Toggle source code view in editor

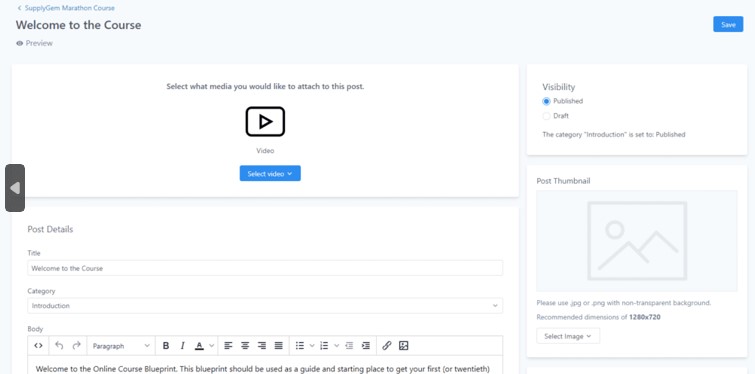click(x=39, y=346)
